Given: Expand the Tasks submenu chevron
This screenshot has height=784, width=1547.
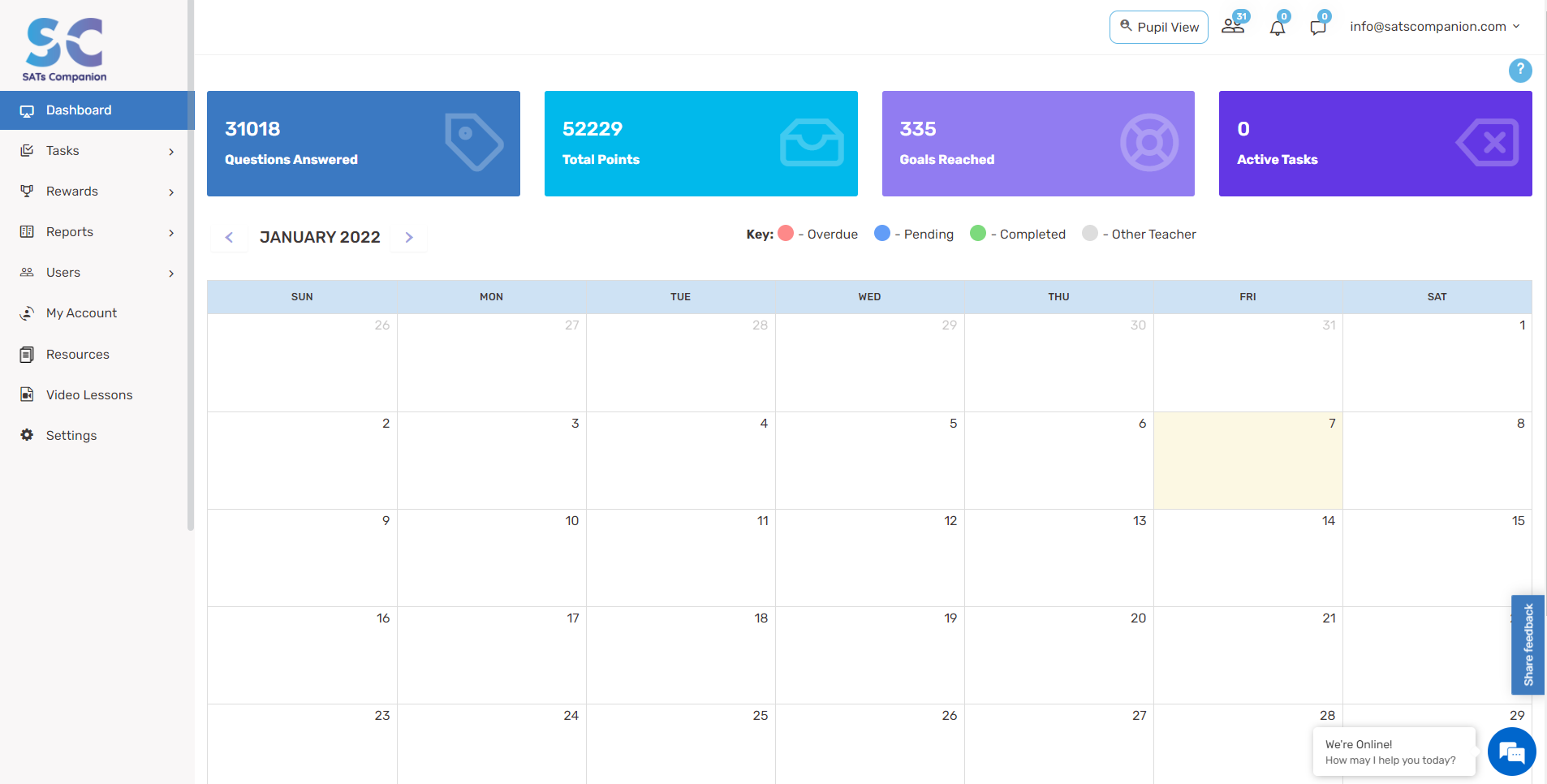Looking at the screenshot, I should 171,152.
